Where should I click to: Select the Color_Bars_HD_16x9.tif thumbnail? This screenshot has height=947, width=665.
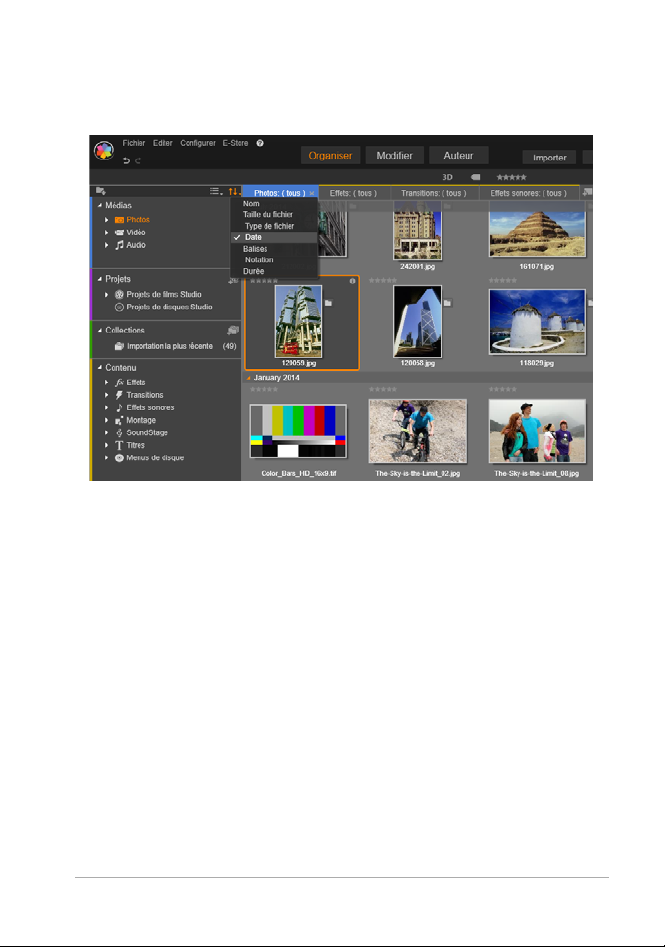(x=296, y=430)
